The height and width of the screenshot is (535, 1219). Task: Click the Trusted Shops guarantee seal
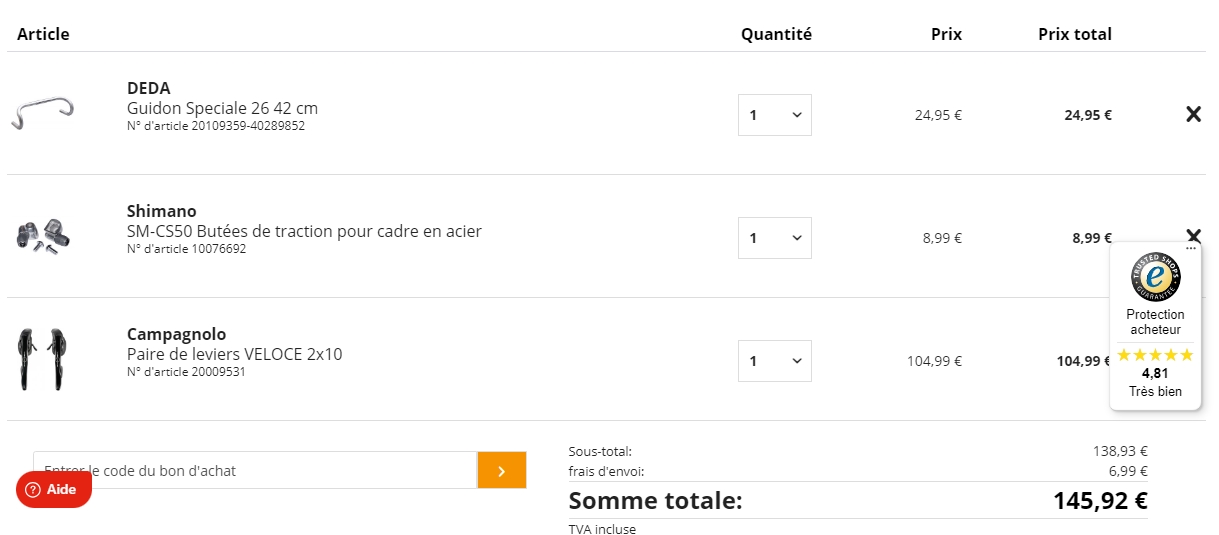[1155, 277]
